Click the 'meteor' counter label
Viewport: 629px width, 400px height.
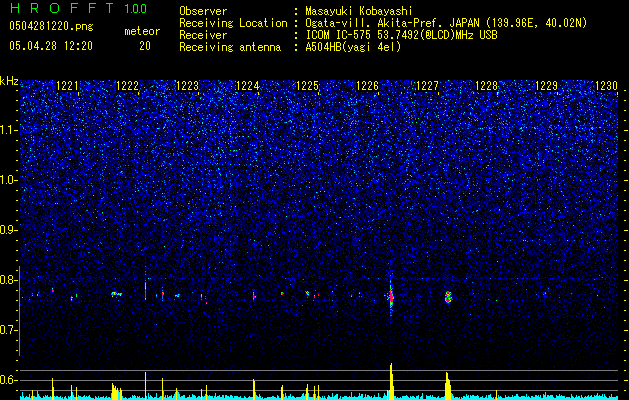point(142,31)
